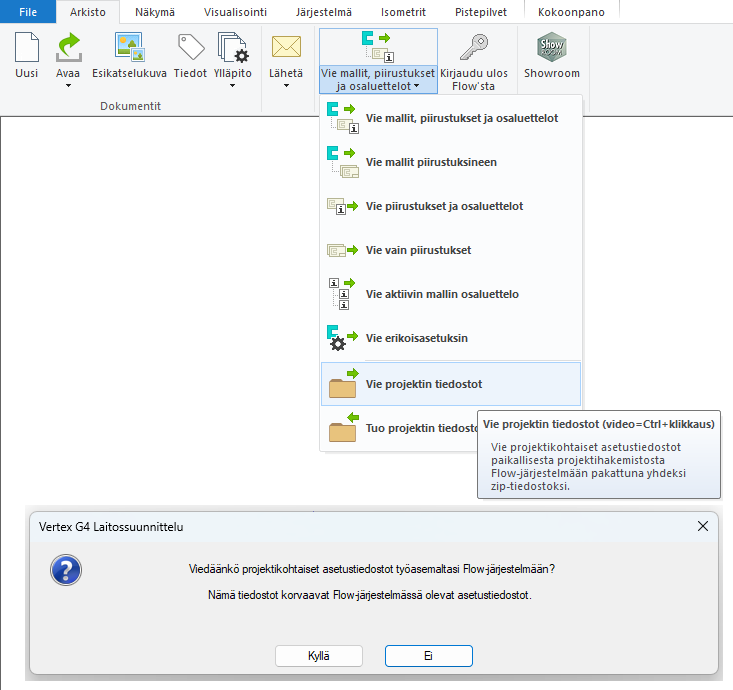This screenshot has height=690, width=733.
Task: Click the Avaa open icon
Action: pyautogui.click(x=69, y=47)
